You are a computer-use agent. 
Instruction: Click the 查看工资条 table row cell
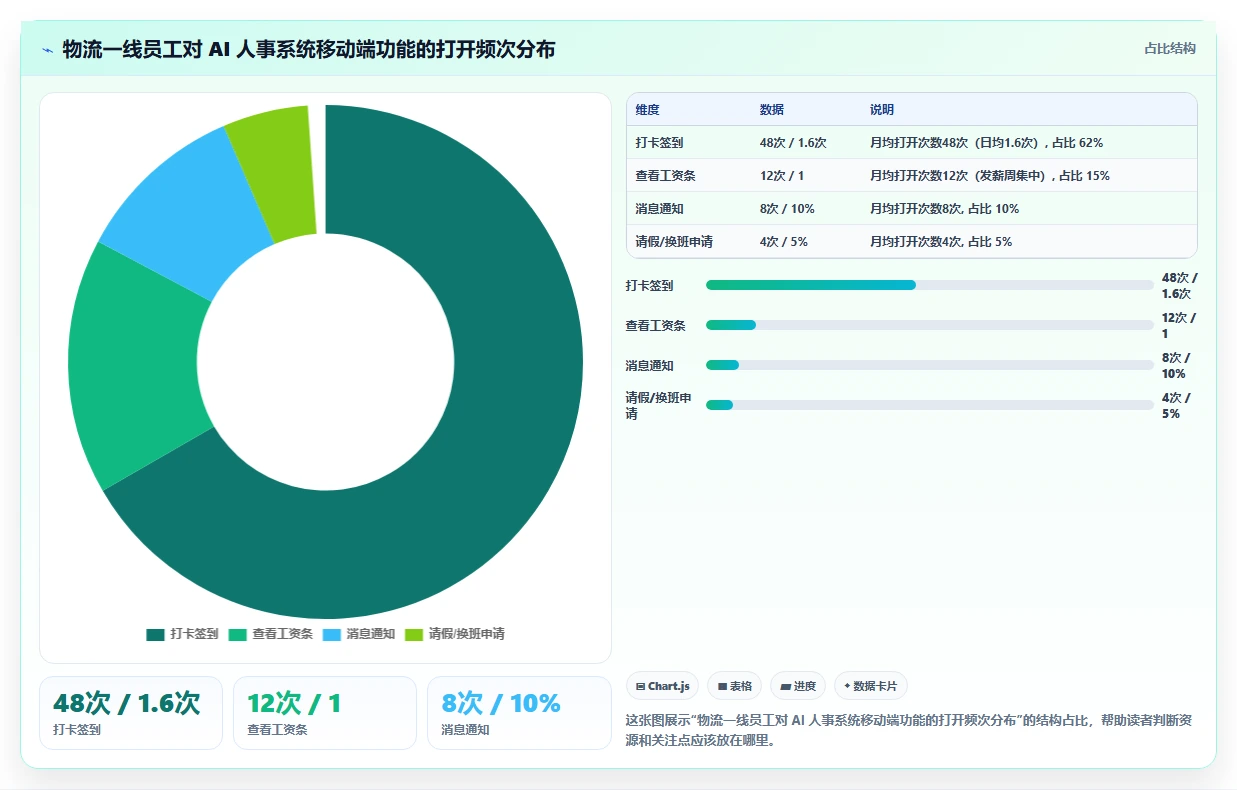[665, 176]
